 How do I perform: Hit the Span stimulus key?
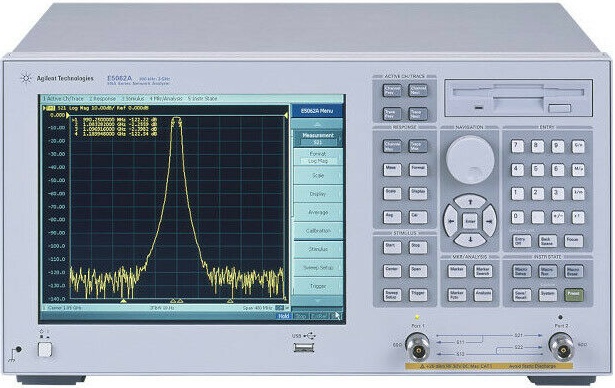(x=418, y=271)
